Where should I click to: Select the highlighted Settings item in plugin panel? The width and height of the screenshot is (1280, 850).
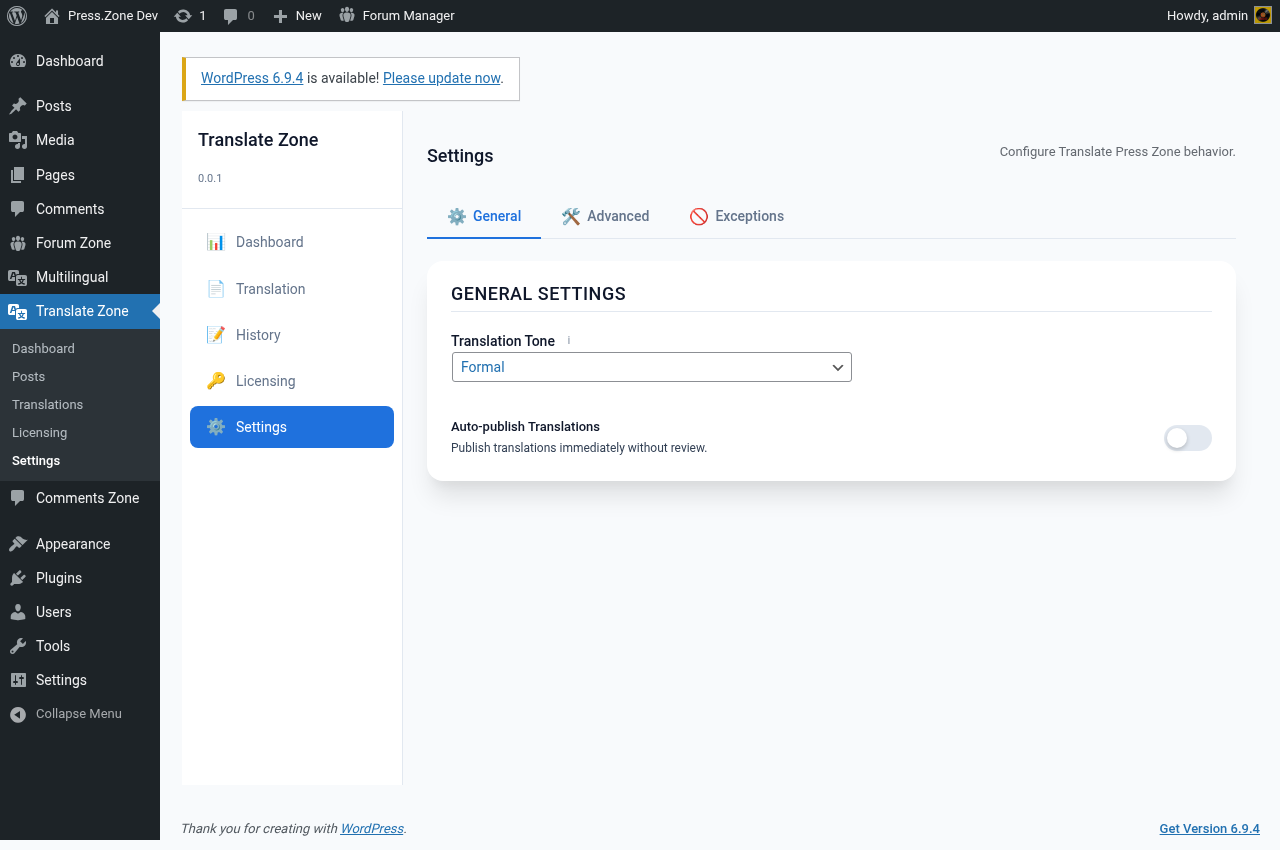pyautogui.click(x=292, y=427)
